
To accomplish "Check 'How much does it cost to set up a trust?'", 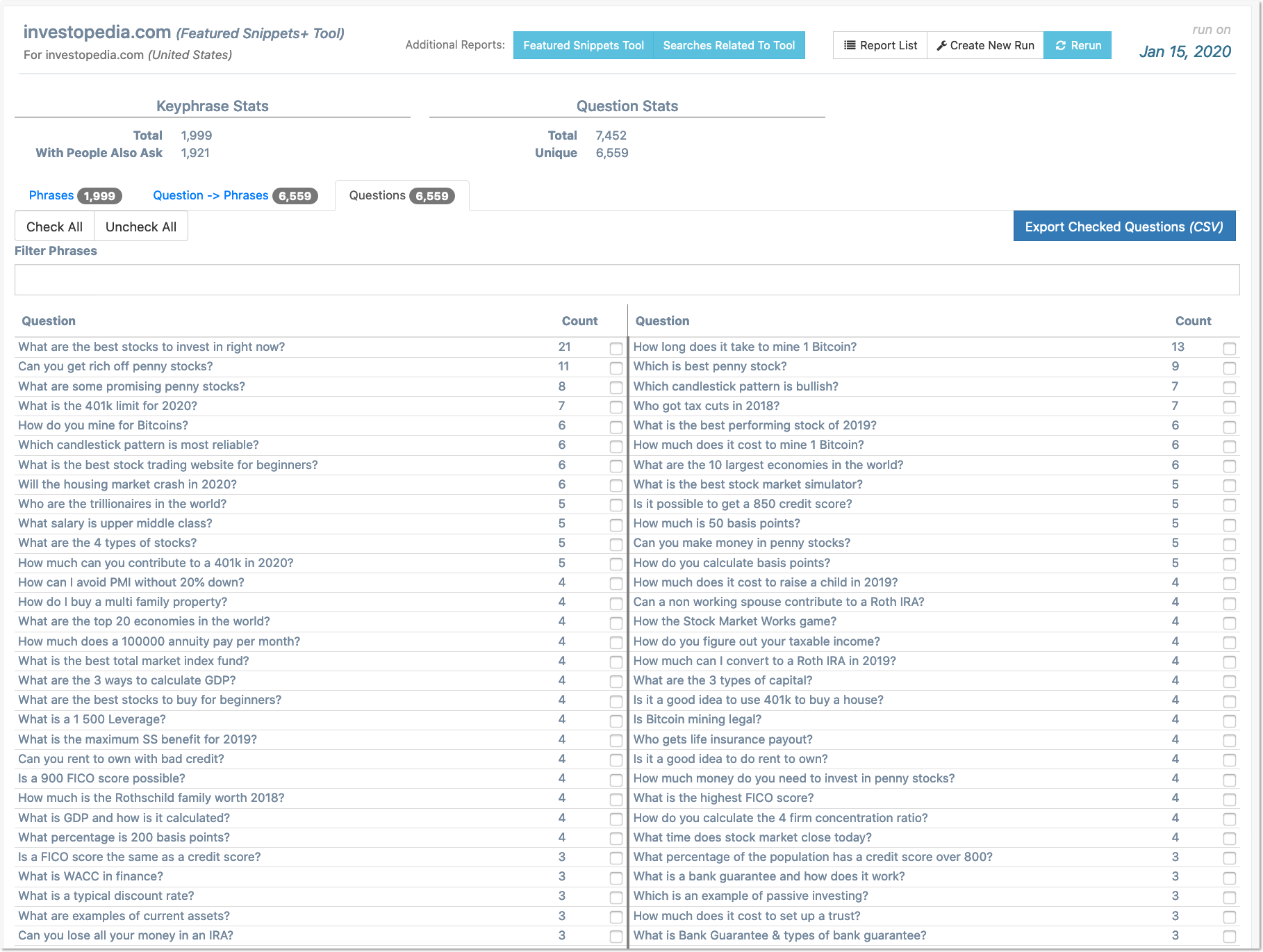I will [x=1230, y=917].
